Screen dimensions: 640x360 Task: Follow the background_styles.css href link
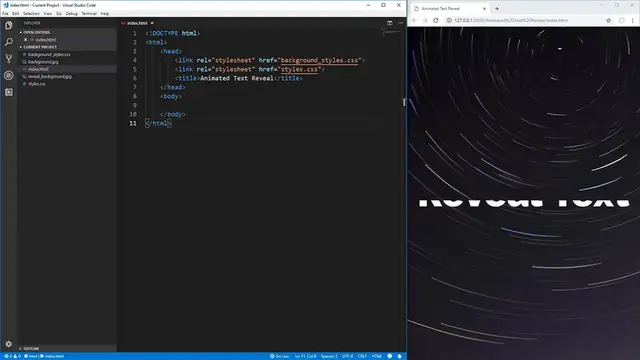pos(319,60)
